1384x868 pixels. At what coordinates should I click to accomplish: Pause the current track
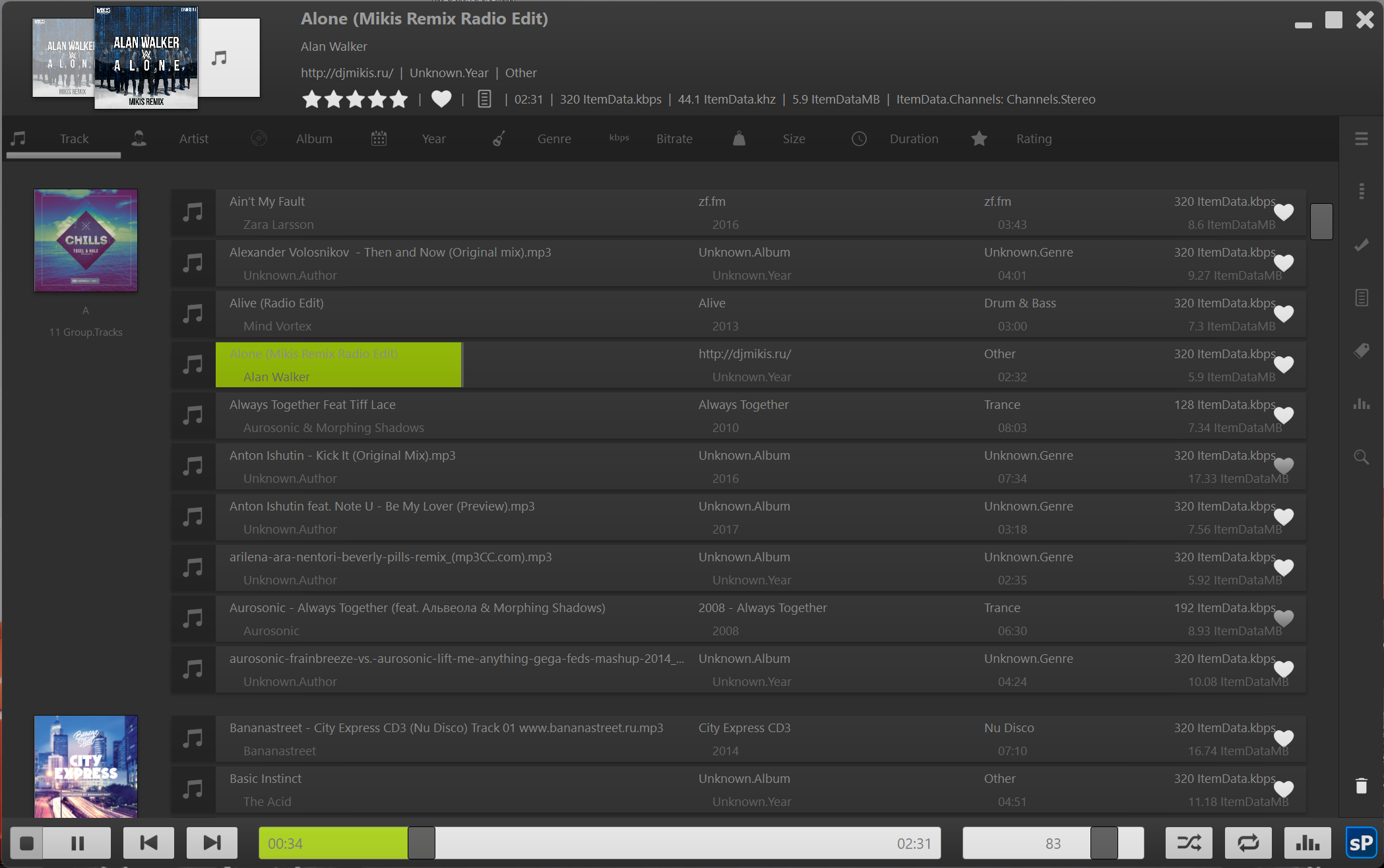click(x=78, y=843)
